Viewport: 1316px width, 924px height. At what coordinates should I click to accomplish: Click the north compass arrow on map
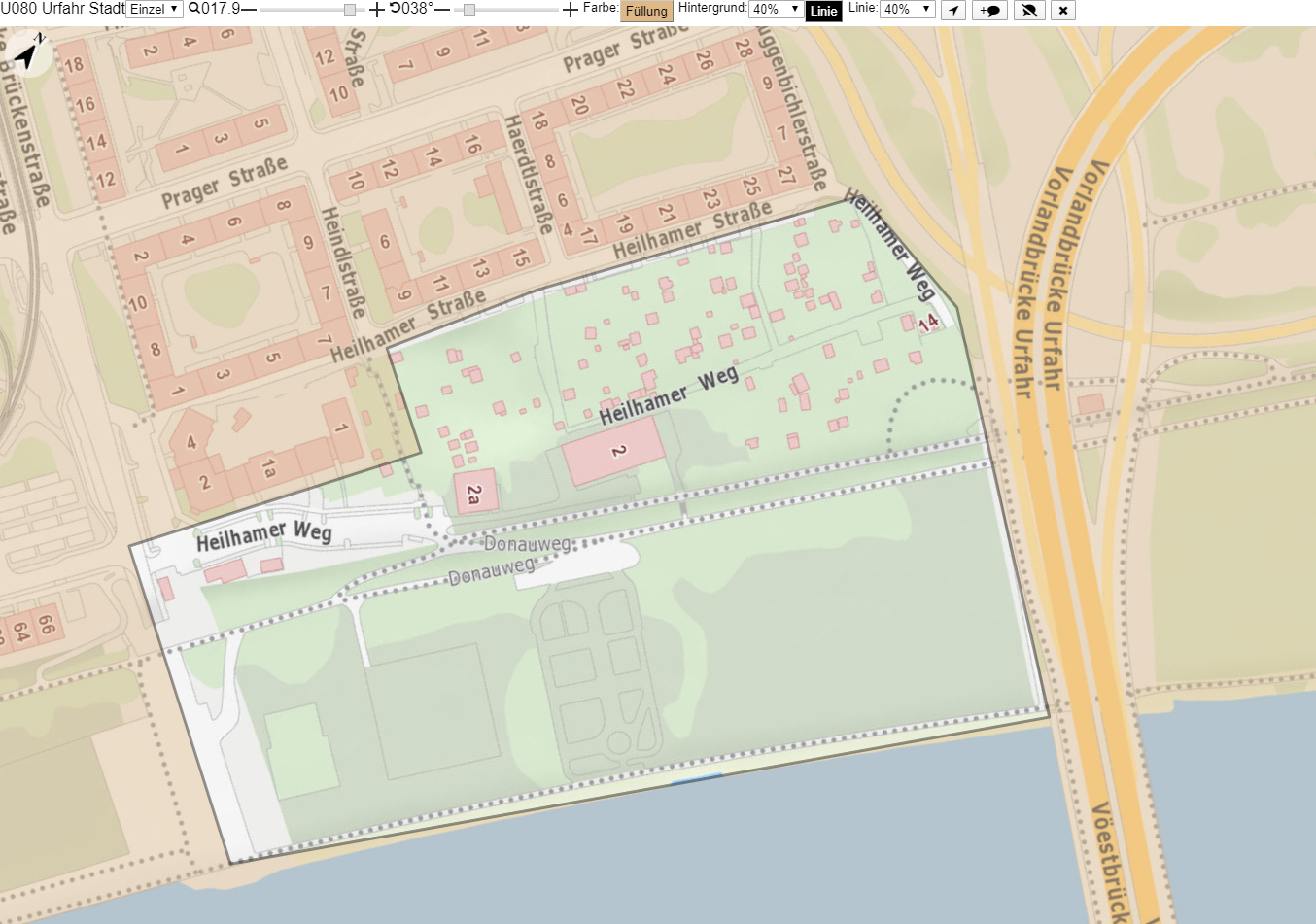tap(30, 53)
